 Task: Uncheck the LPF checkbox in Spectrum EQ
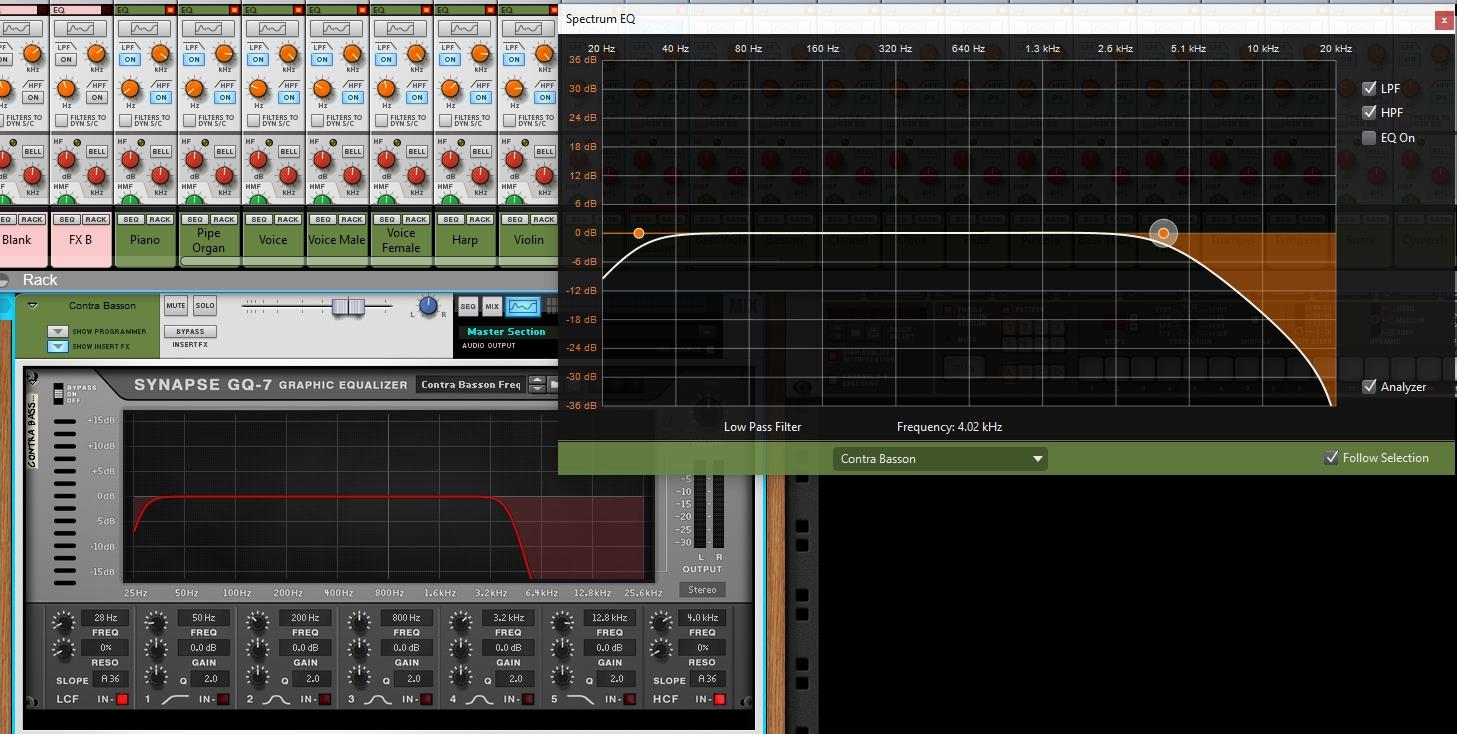[x=1370, y=88]
